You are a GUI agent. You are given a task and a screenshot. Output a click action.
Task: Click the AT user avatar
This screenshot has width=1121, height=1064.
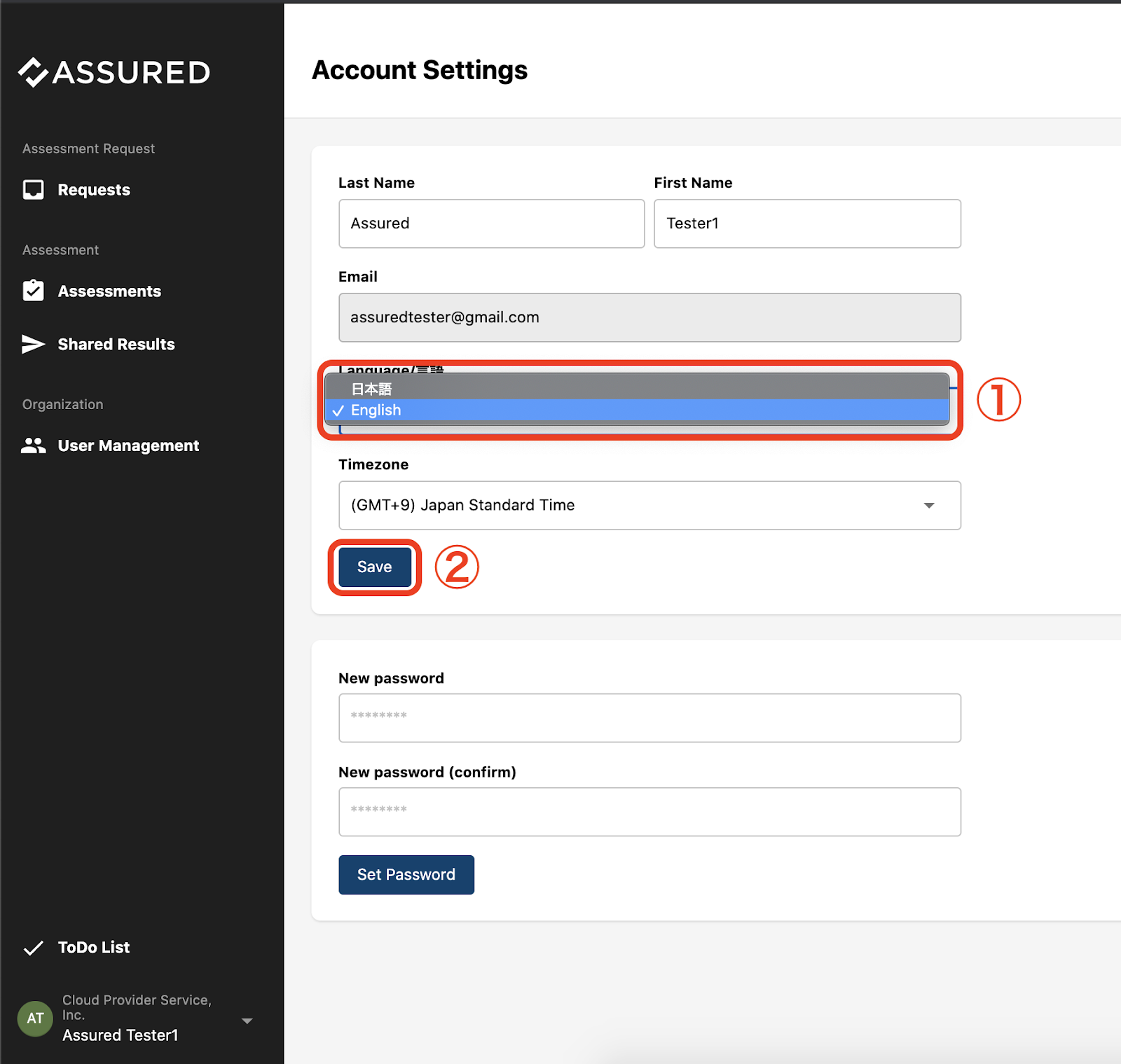(x=35, y=1018)
